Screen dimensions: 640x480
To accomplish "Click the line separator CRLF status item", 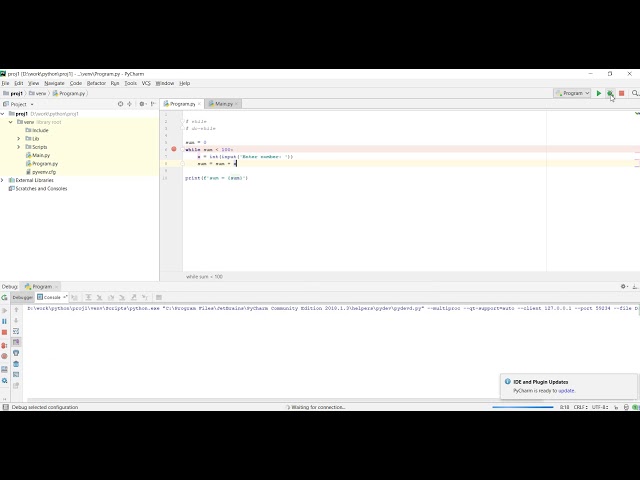I will (580, 407).
